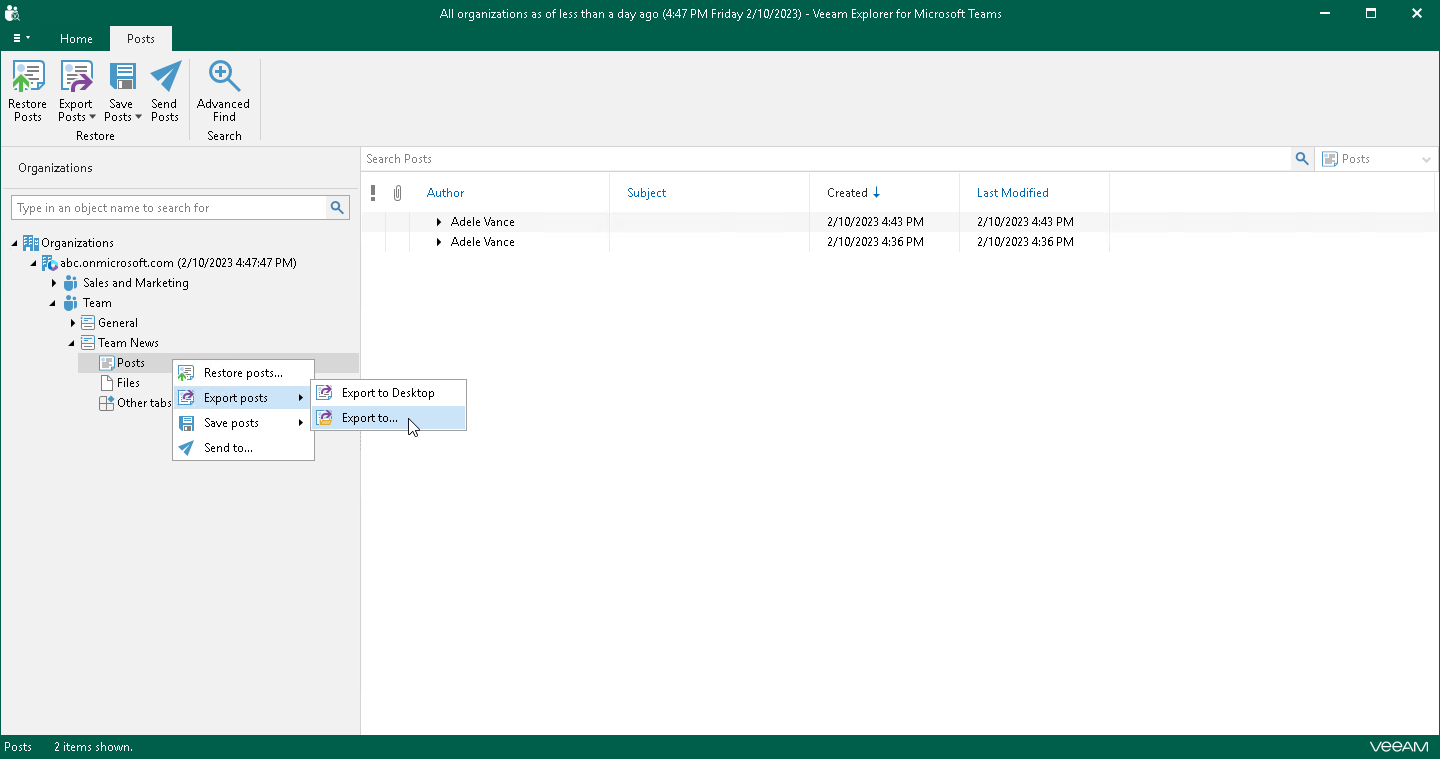Expand the Sales and Marketing team node
The height and width of the screenshot is (759, 1440).
coord(54,283)
